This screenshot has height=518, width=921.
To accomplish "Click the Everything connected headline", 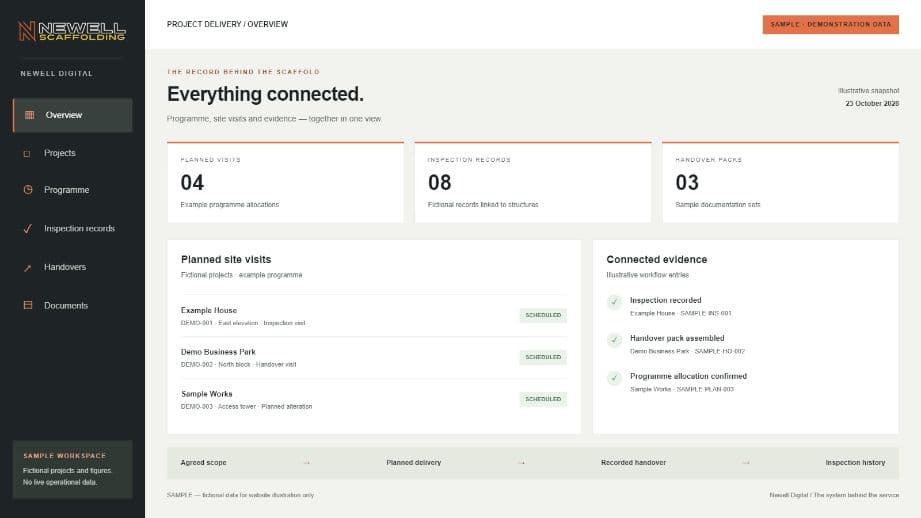I will coord(265,94).
